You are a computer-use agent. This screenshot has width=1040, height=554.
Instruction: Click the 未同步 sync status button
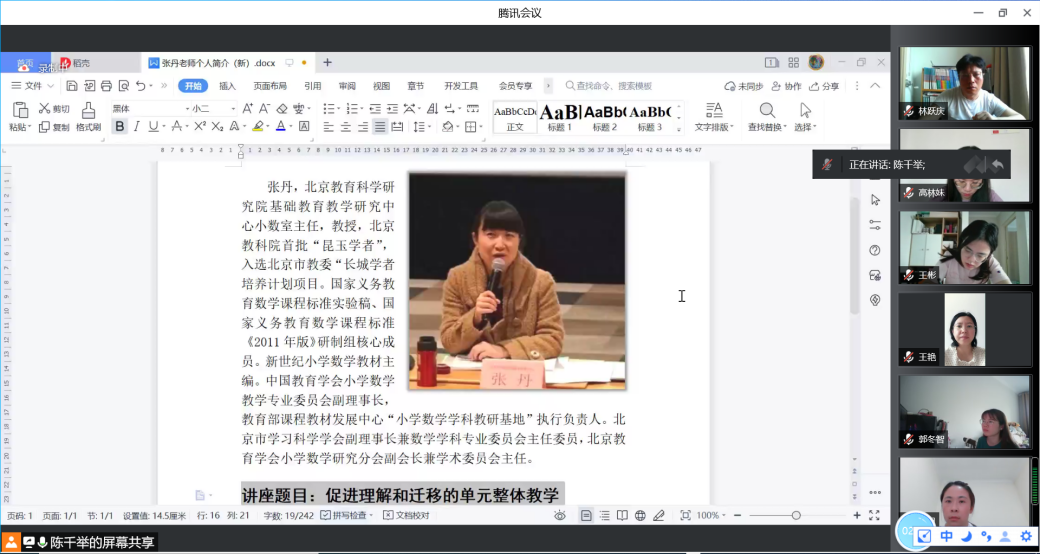click(x=744, y=86)
